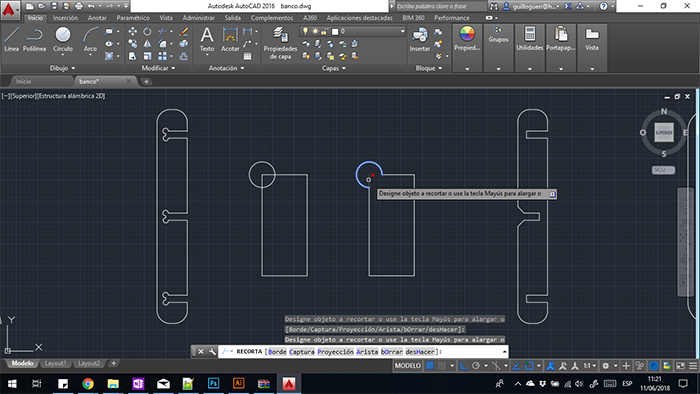Click the status bar customization hamburger icon
Image resolution: width=700 pixels, height=394 pixels.
(693, 366)
